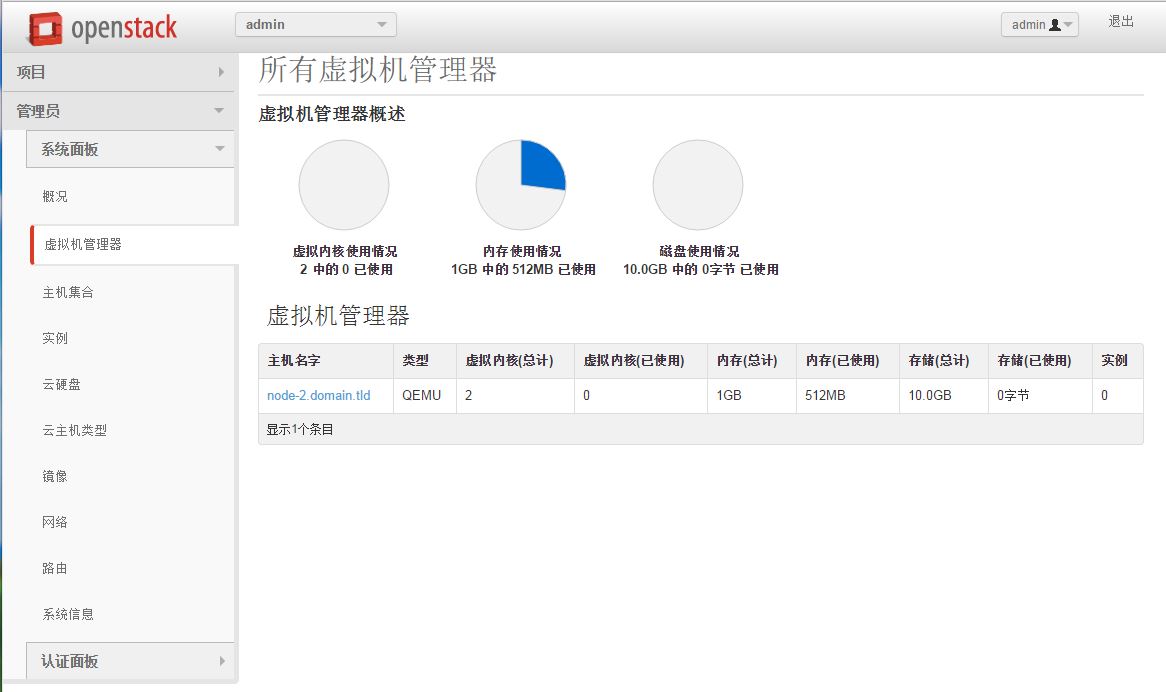Expand the 认证面板 panel group
This screenshot has width=1166, height=692.
click(x=130, y=661)
